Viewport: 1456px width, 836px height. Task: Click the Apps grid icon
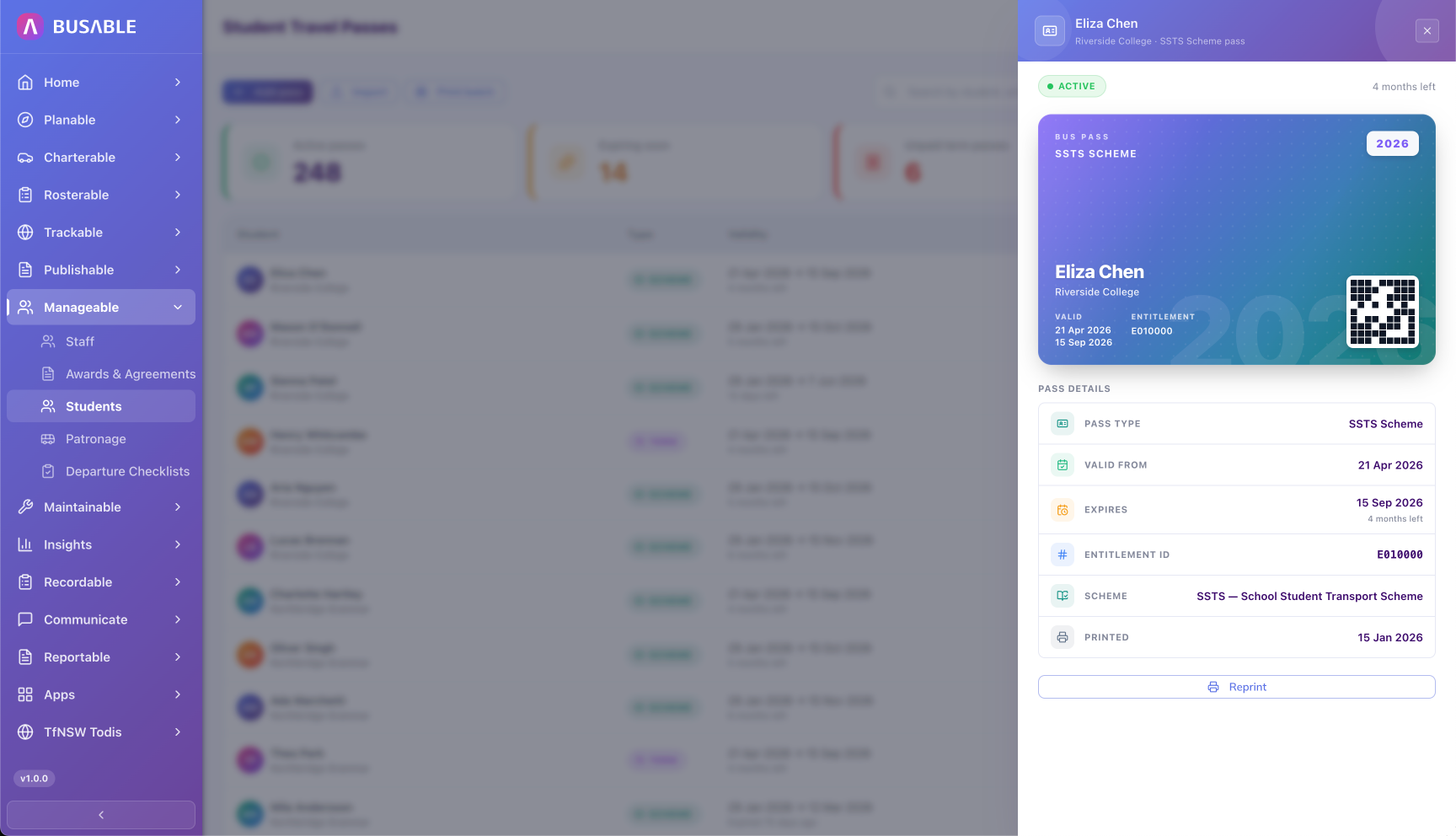coord(25,694)
